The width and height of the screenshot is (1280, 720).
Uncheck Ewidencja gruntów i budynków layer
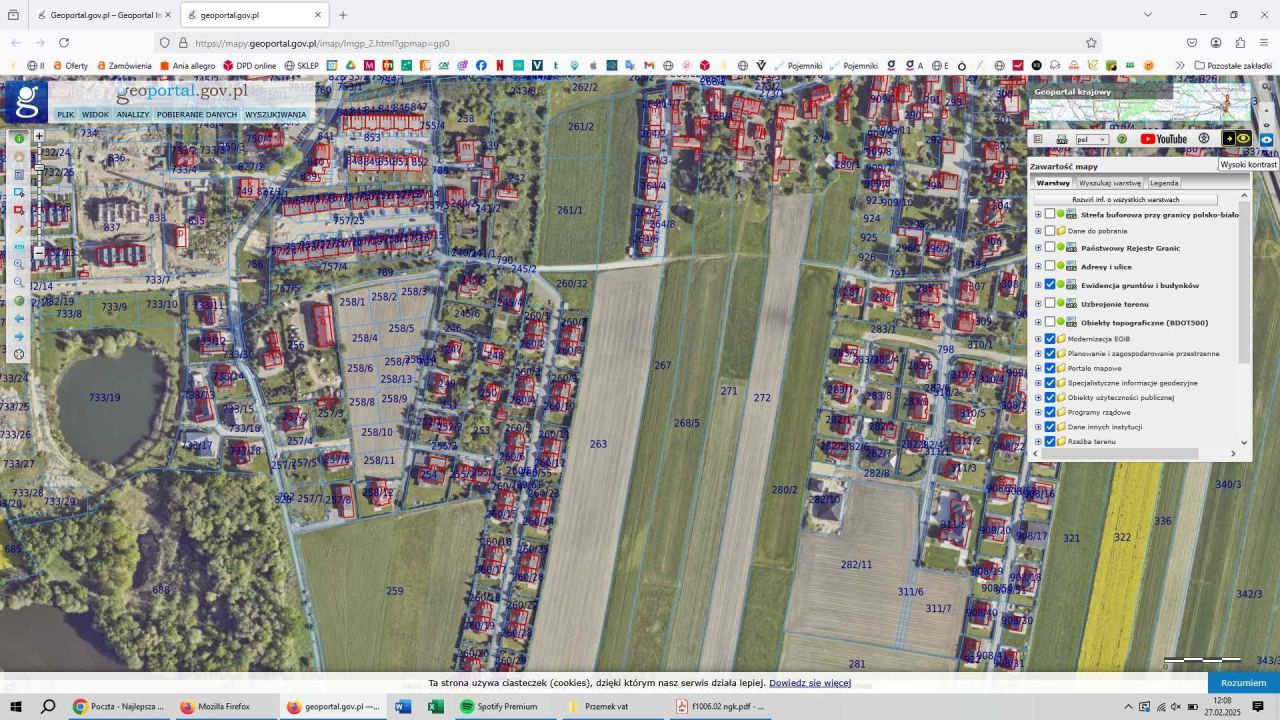tap(1050, 285)
